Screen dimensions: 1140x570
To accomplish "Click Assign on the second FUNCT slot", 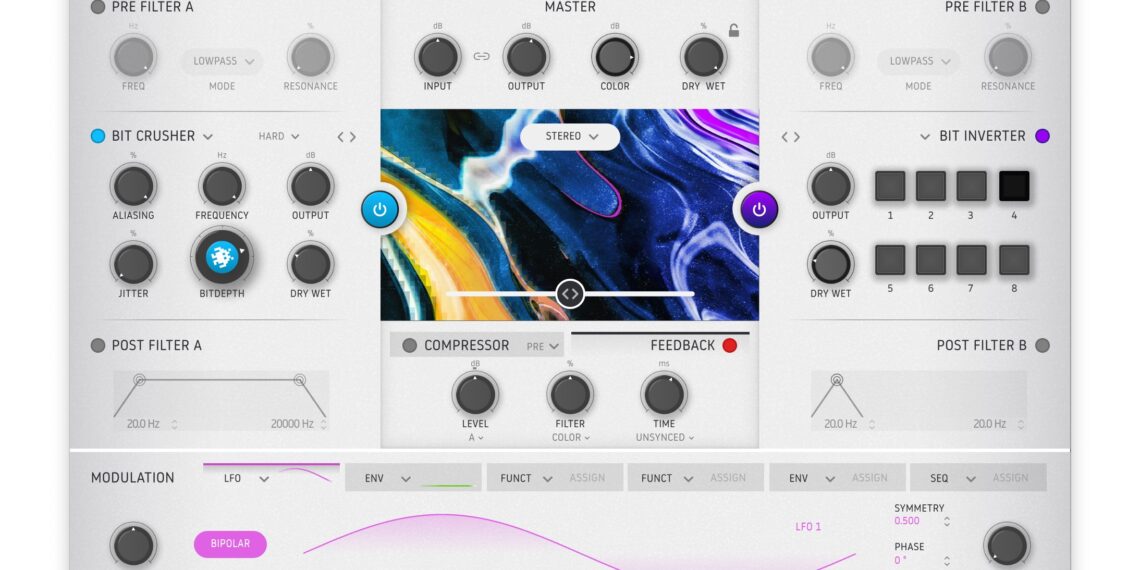I will click(728, 478).
